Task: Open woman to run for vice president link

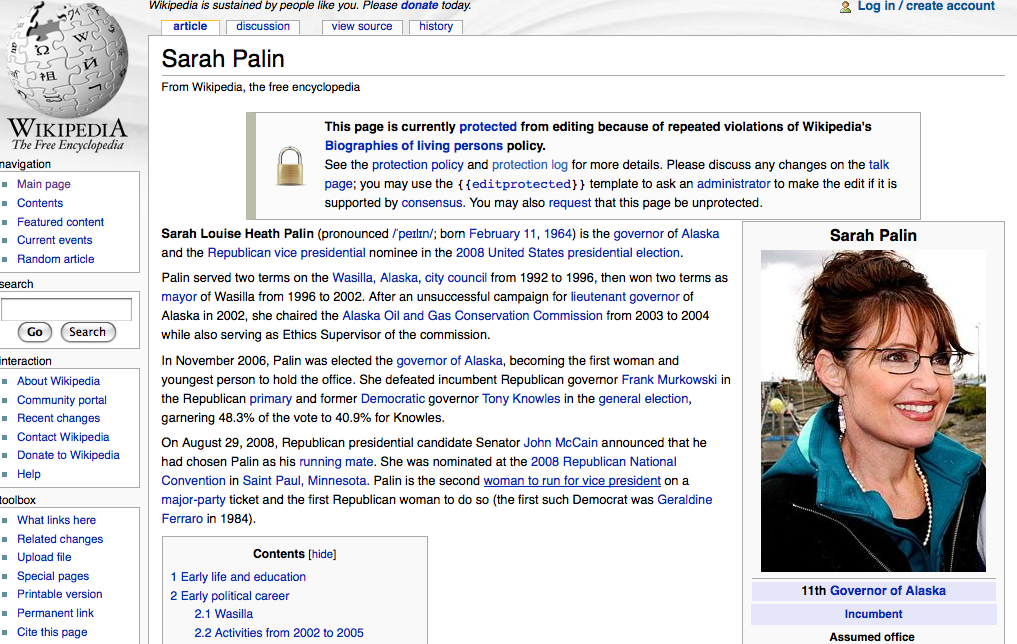Action: 572,481
